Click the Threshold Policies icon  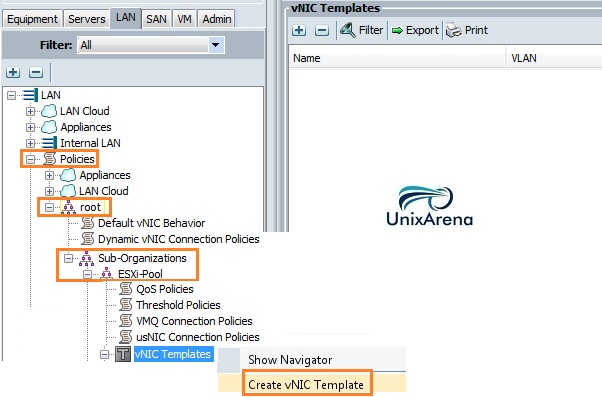click(x=126, y=305)
